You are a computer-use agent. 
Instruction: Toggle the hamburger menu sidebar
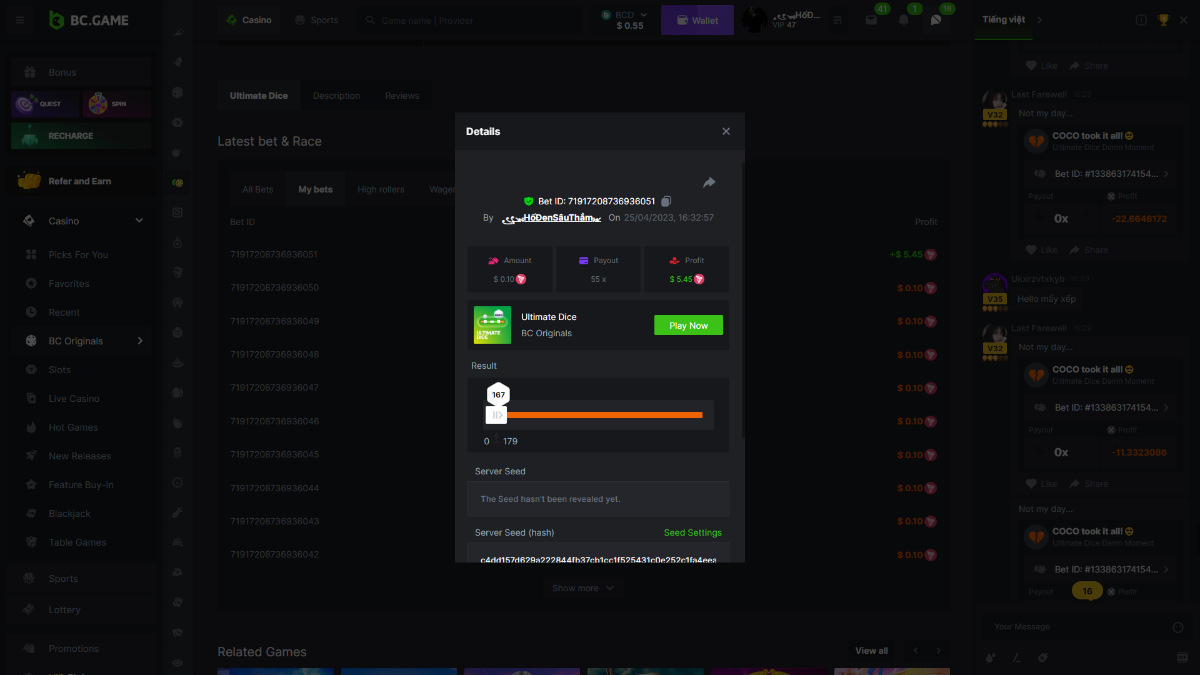[x=21, y=20]
